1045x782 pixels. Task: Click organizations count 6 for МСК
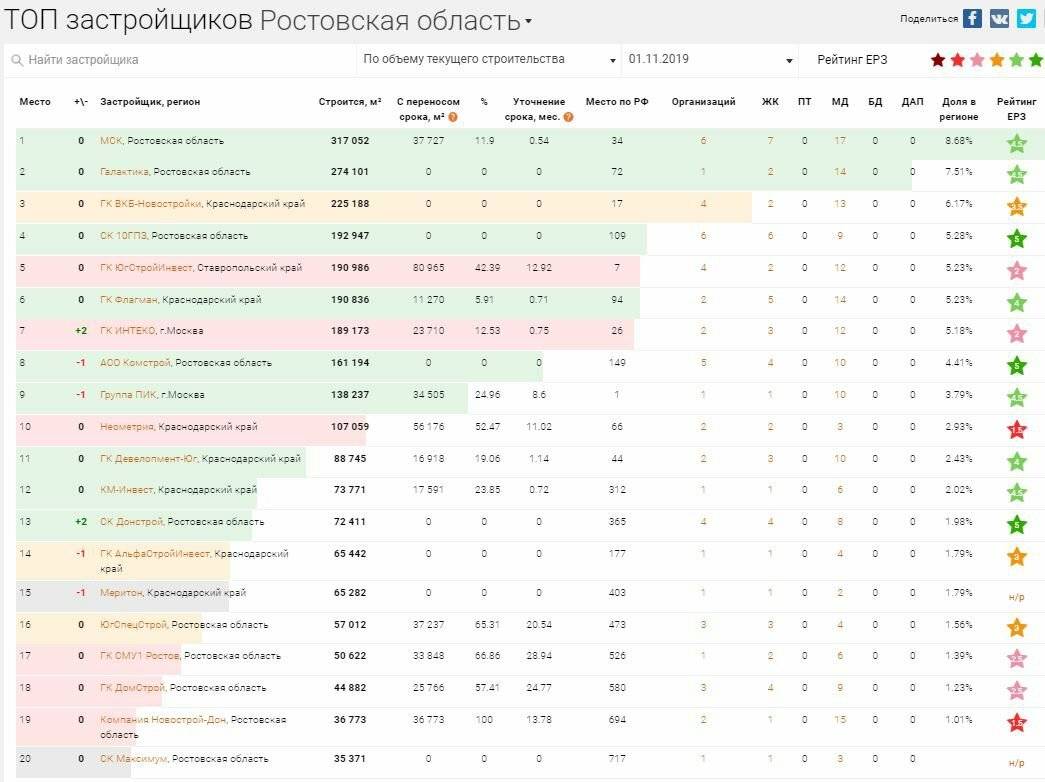(703, 141)
